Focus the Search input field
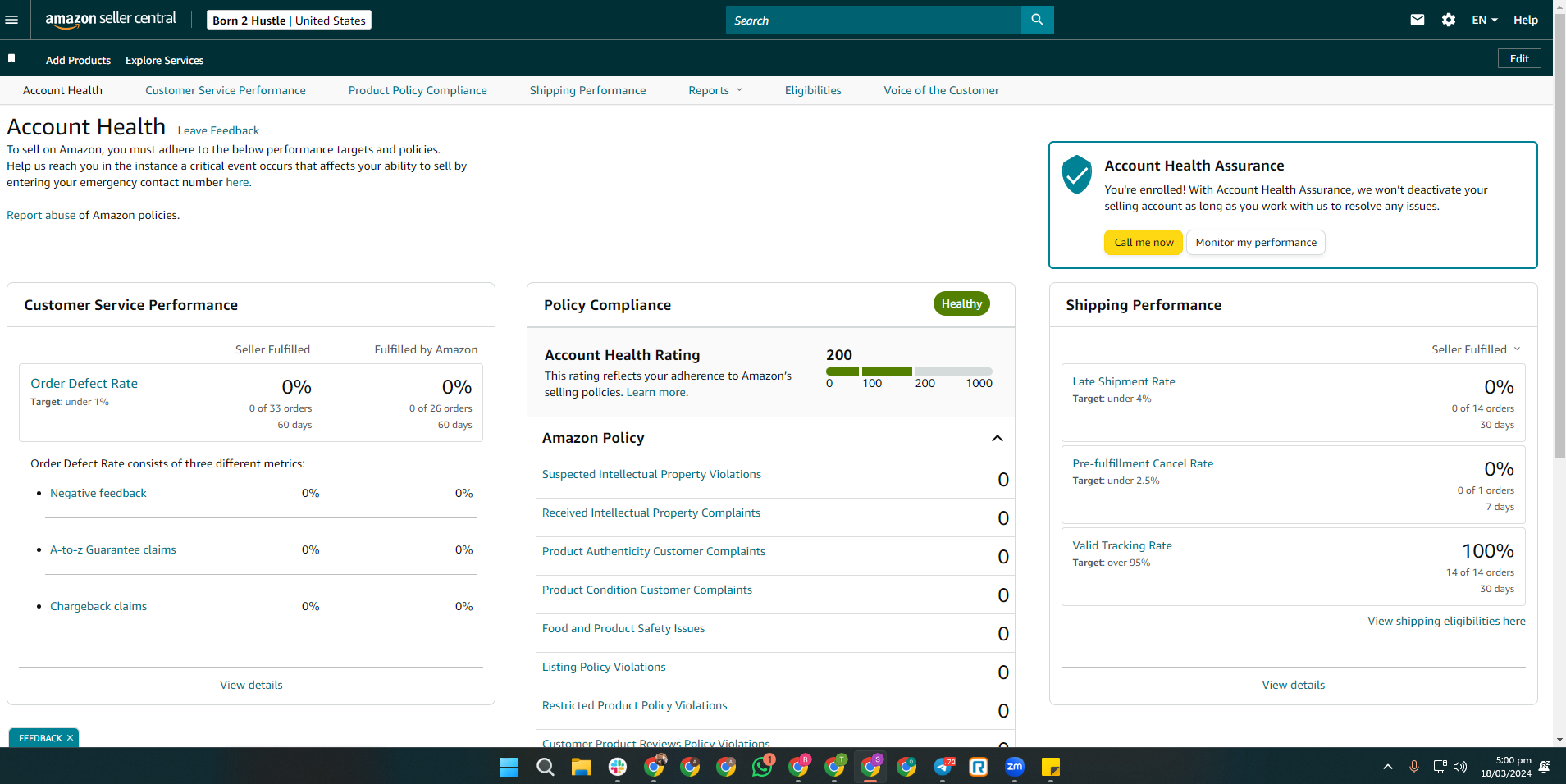This screenshot has height=784, width=1566. (874, 20)
